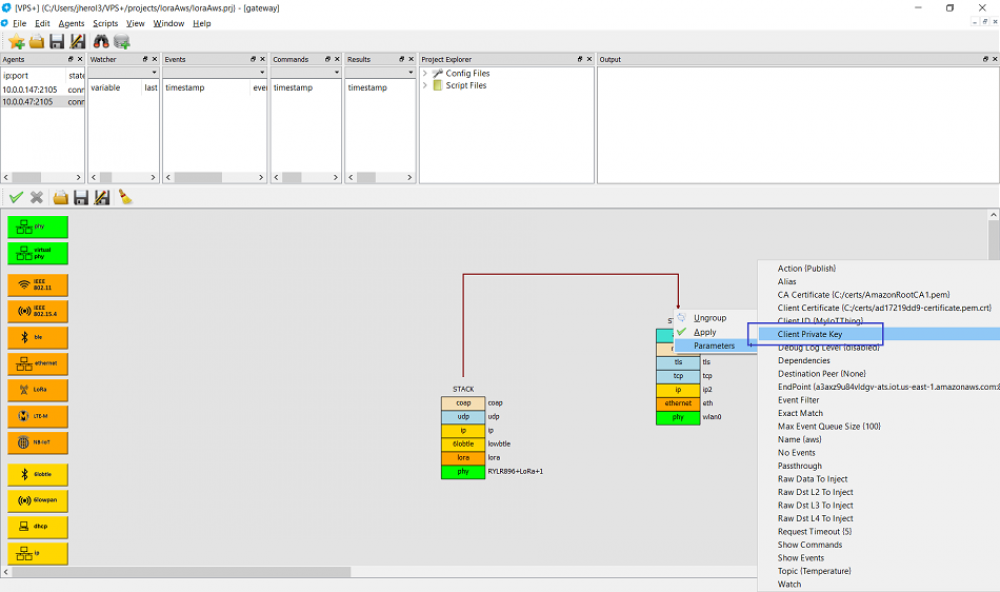Select the yellow ip palette block
The height and width of the screenshot is (592, 1000).
(38, 554)
